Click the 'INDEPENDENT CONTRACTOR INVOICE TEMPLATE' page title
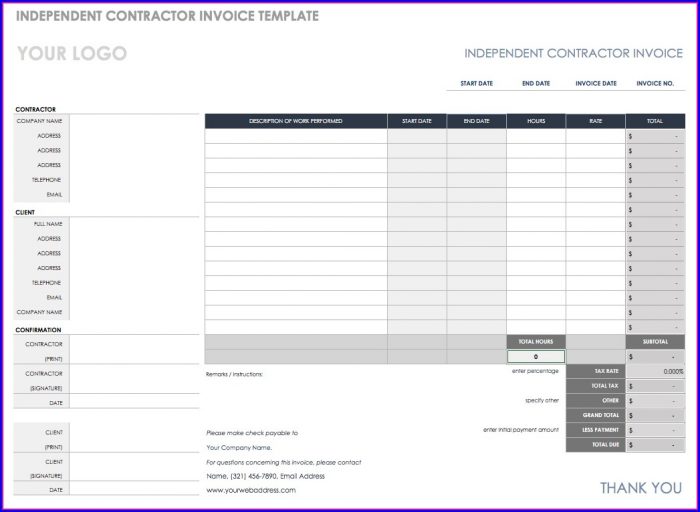Viewport: 700px width, 512px height. pyautogui.click(x=167, y=16)
